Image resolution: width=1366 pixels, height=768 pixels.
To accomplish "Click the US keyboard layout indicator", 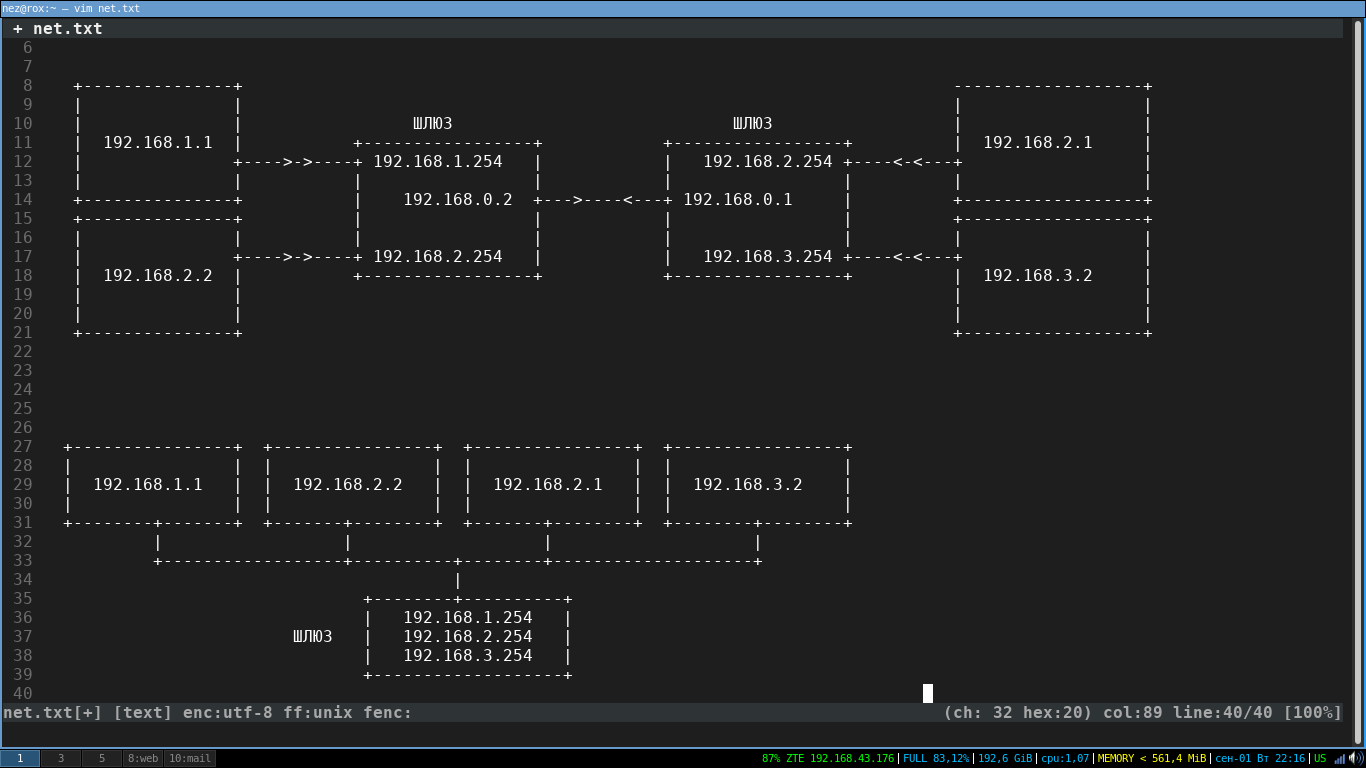I will (x=1320, y=758).
